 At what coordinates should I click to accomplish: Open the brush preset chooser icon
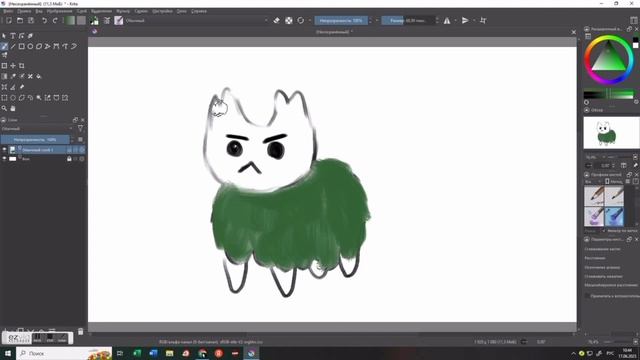point(119,20)
